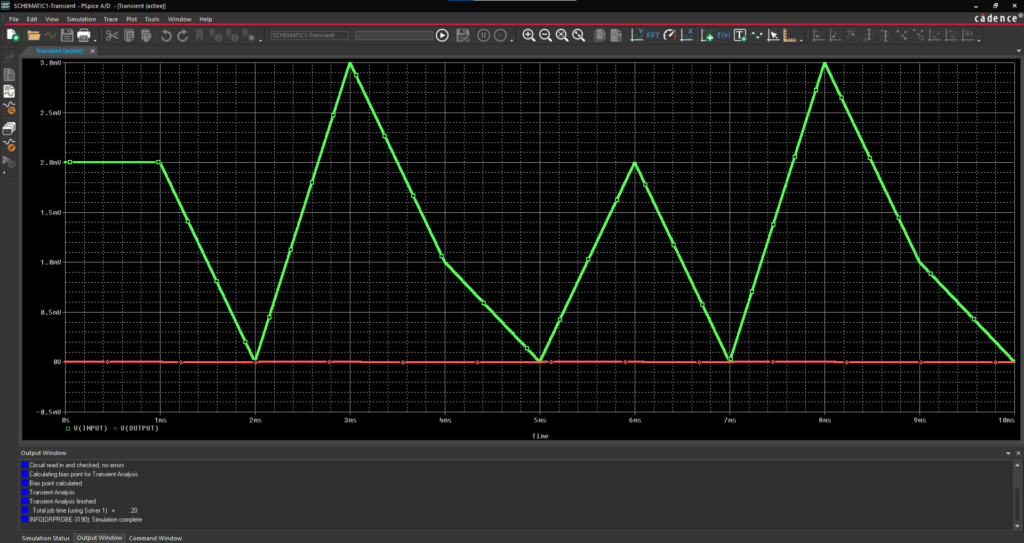This screenshot has width=1024, height=543.
Task: Open the Edit menu
Action: (31, 19)
